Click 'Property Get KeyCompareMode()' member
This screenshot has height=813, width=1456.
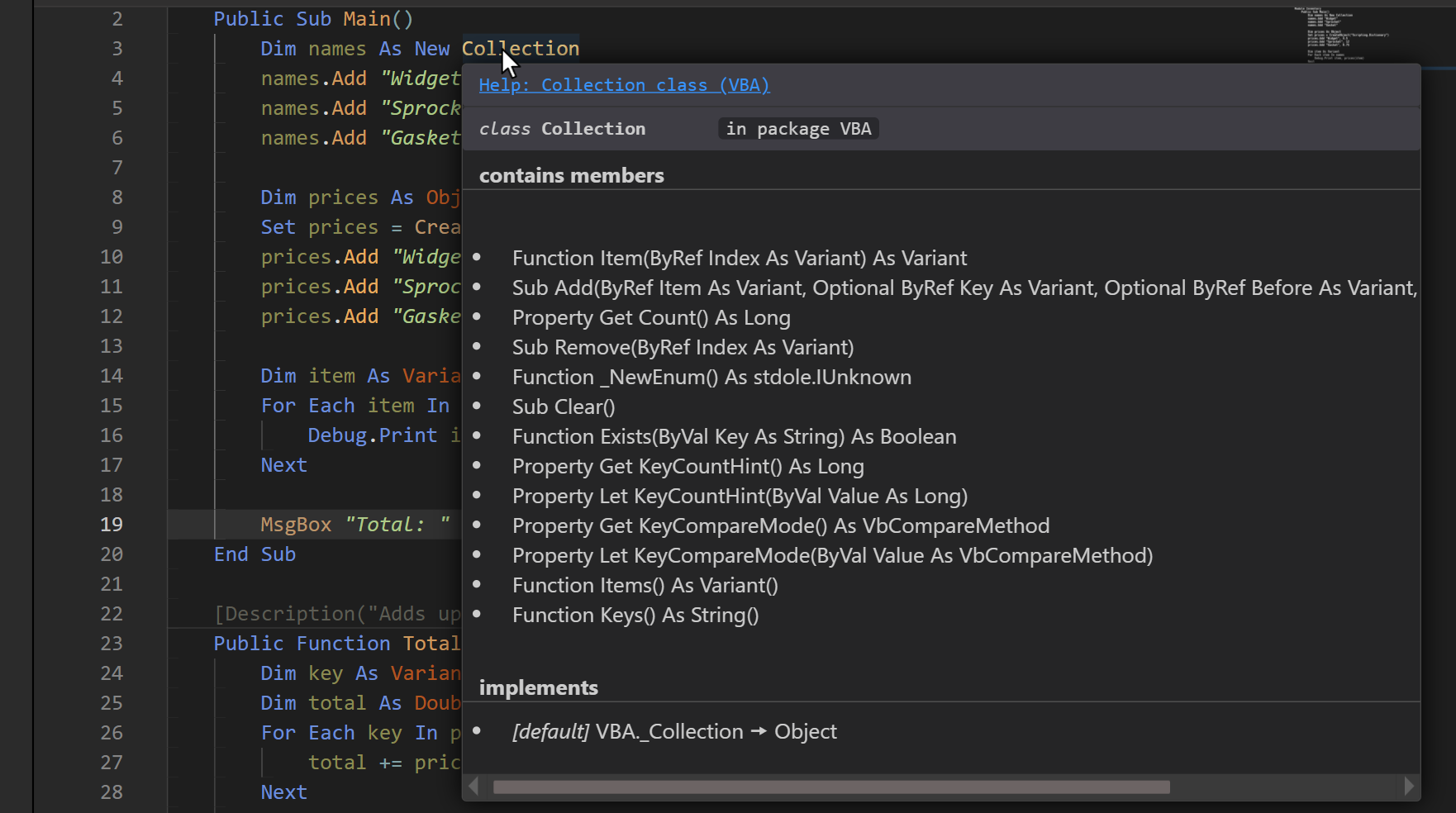point(781,526)
